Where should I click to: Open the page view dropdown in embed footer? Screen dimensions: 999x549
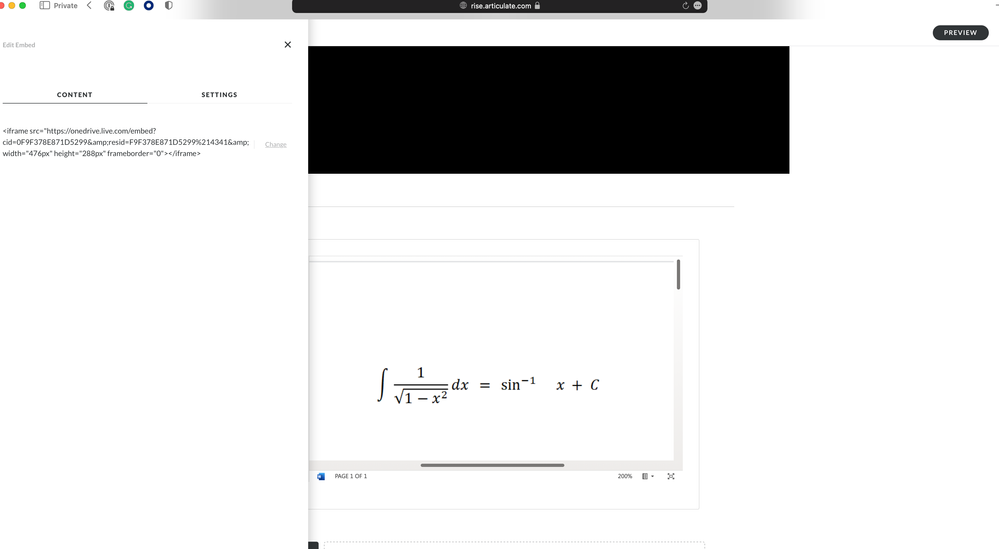click(647, 476)
